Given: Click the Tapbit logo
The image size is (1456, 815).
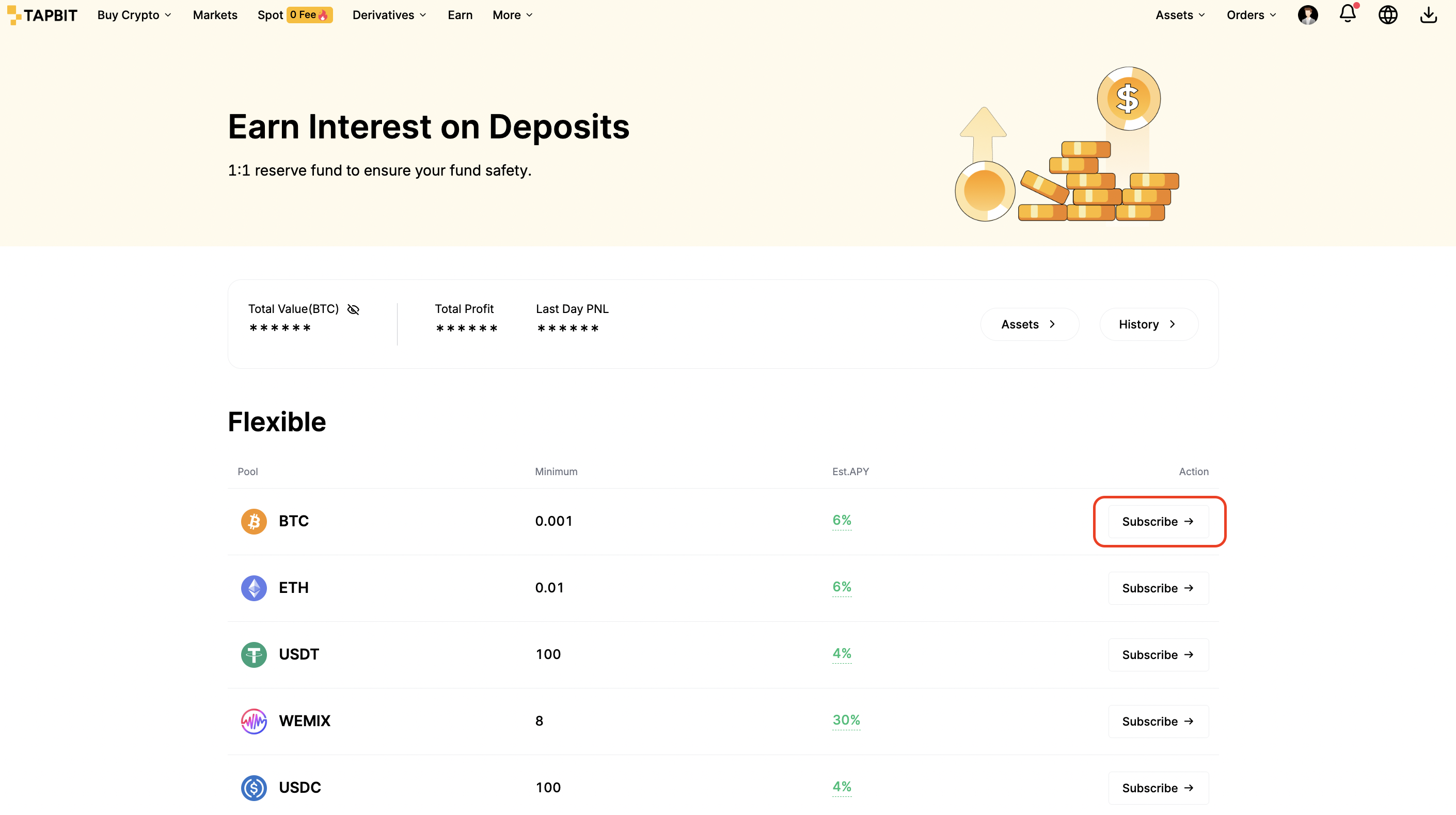Looking at the screenshot, I should click(42, 15).
